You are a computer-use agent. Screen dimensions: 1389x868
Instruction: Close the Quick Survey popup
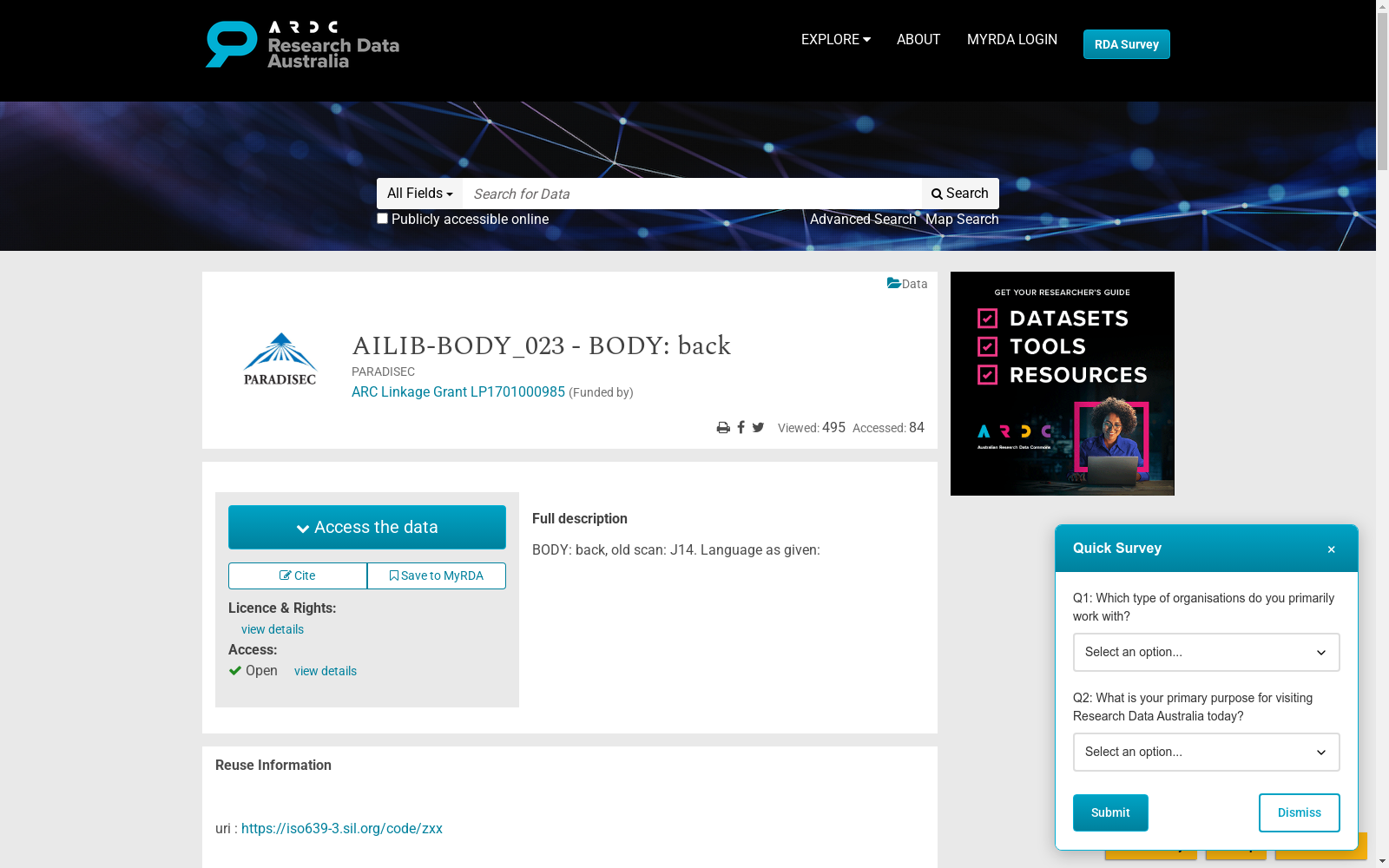click(1331, 549)
